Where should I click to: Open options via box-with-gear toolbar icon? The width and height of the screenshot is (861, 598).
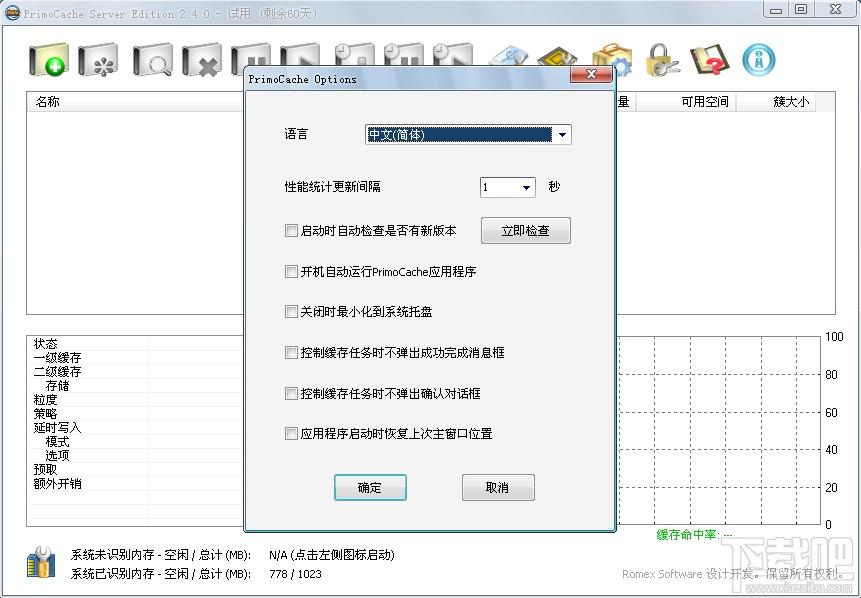click(612, 59)
